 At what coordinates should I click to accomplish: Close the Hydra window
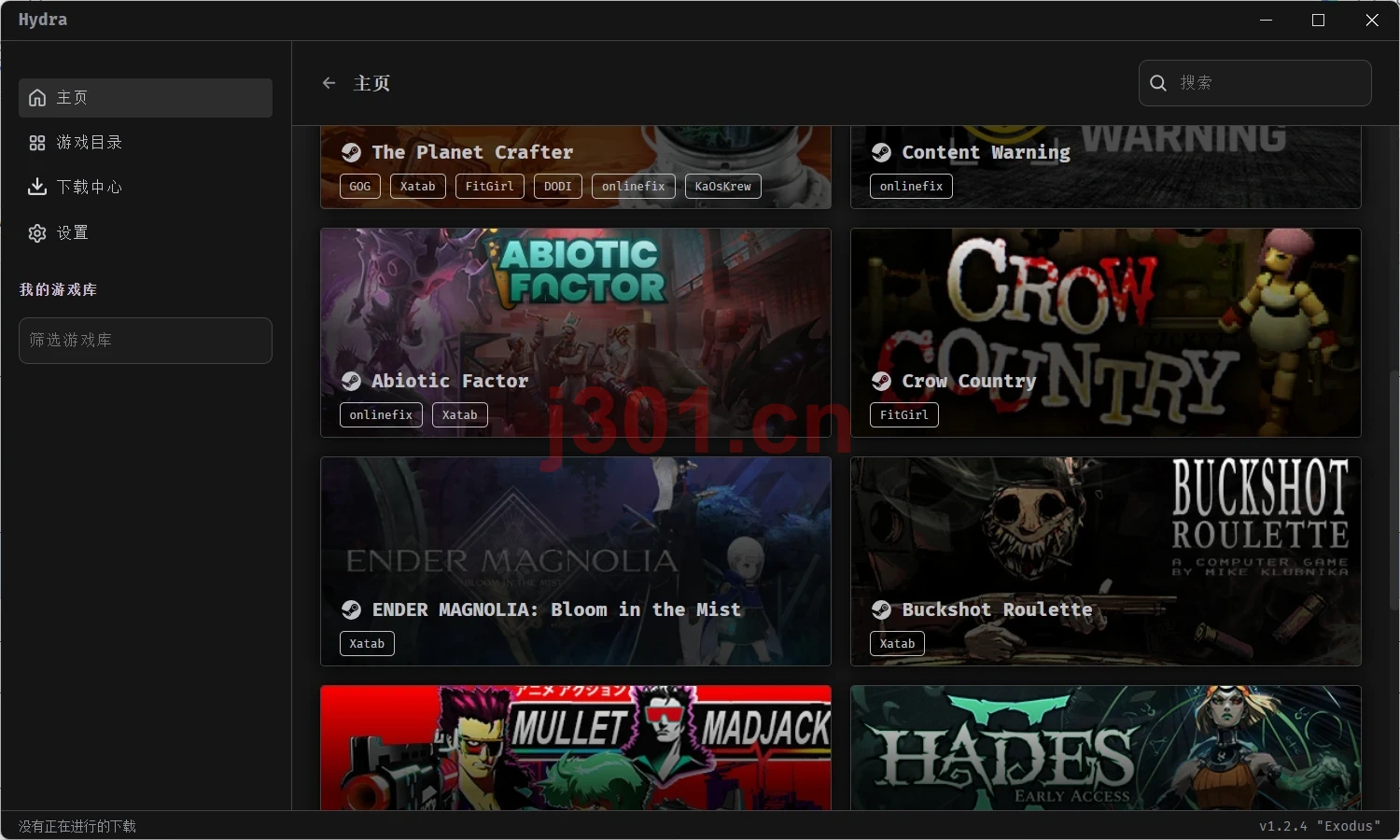point(1372,21)
